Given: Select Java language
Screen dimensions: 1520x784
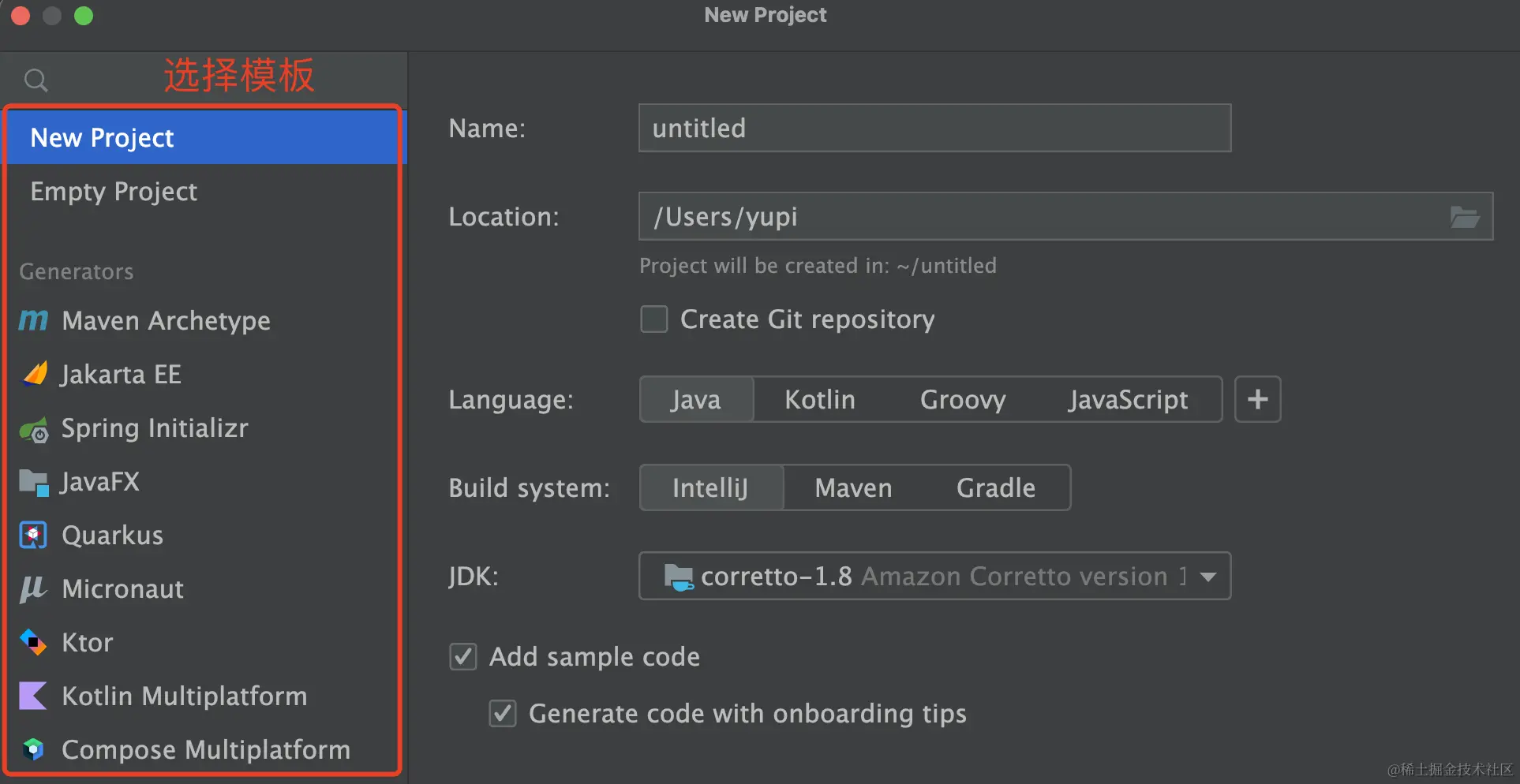Looking at the screenshot, I should tap(696, 399).
